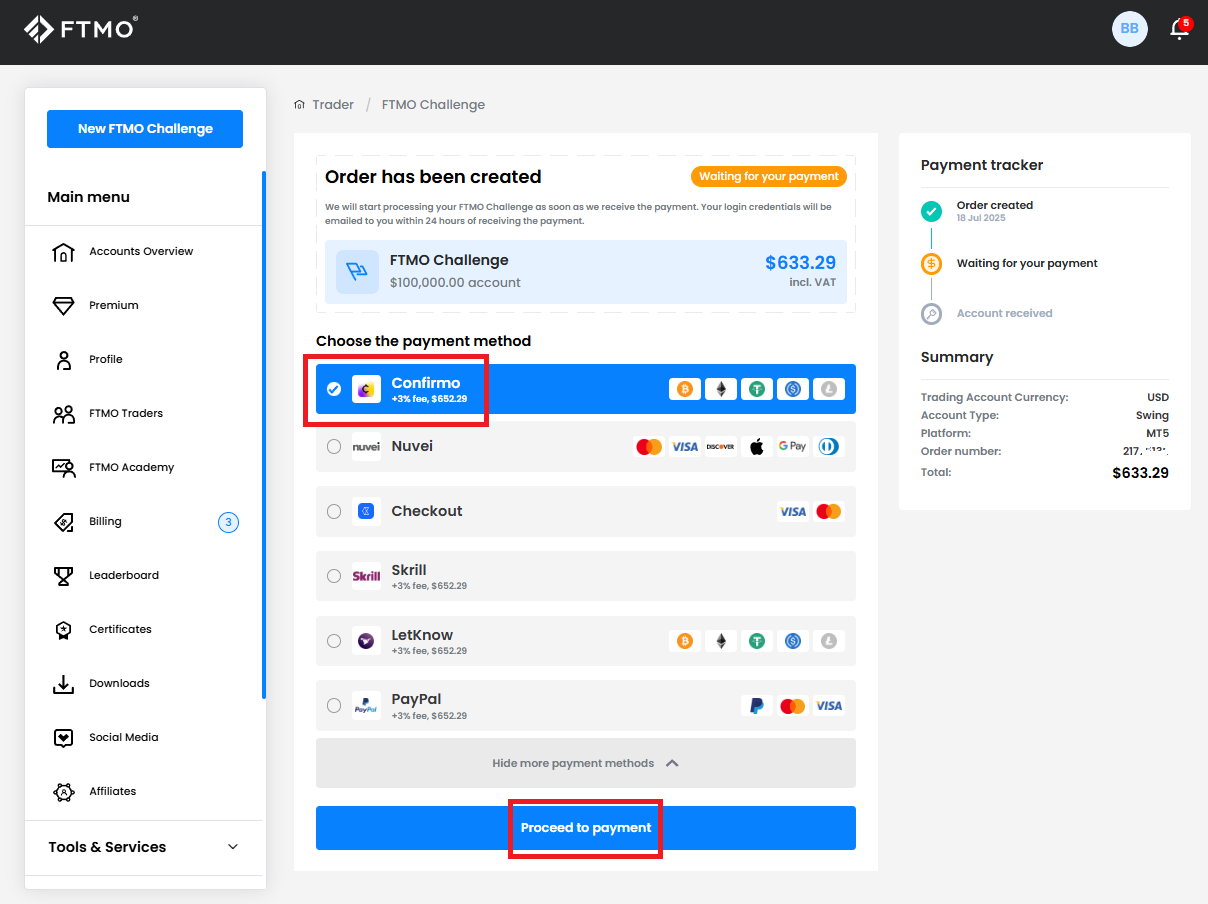The width and height of the screenshot is (1208, 904).
Task: Select the Skrill payment radio button
Action: pyautogui.click(x=334, y=576)
